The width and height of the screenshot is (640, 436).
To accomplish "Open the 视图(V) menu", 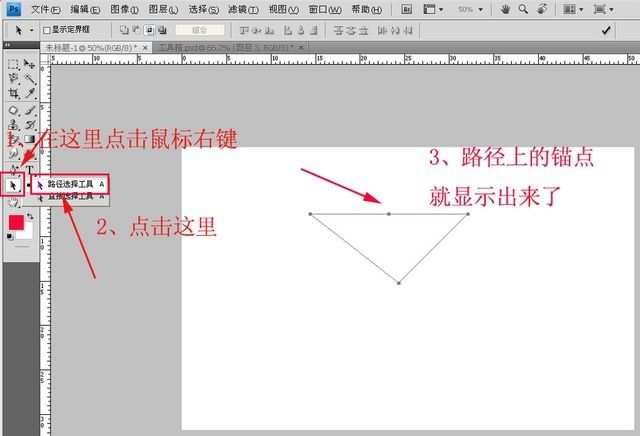I will 283,9.
